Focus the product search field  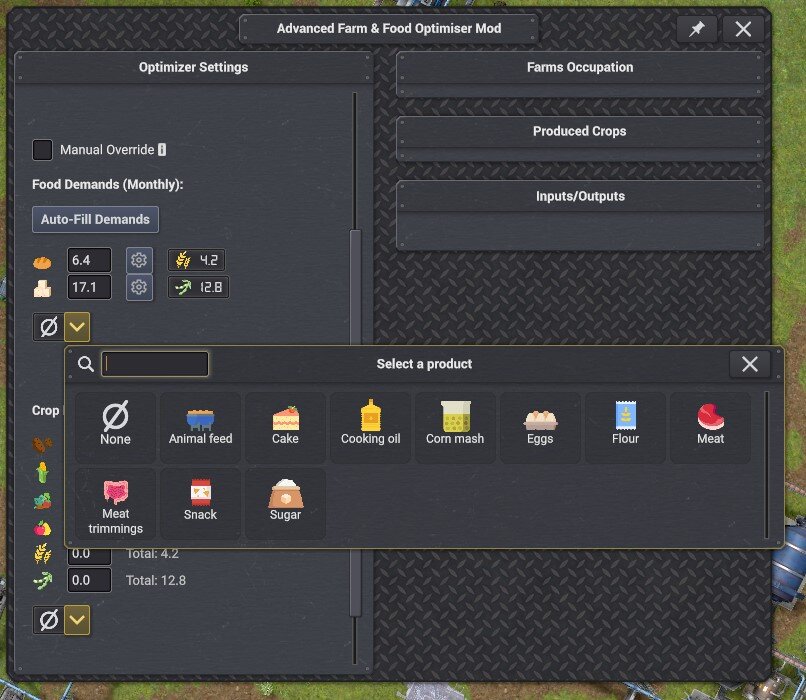tap(155, 364)
